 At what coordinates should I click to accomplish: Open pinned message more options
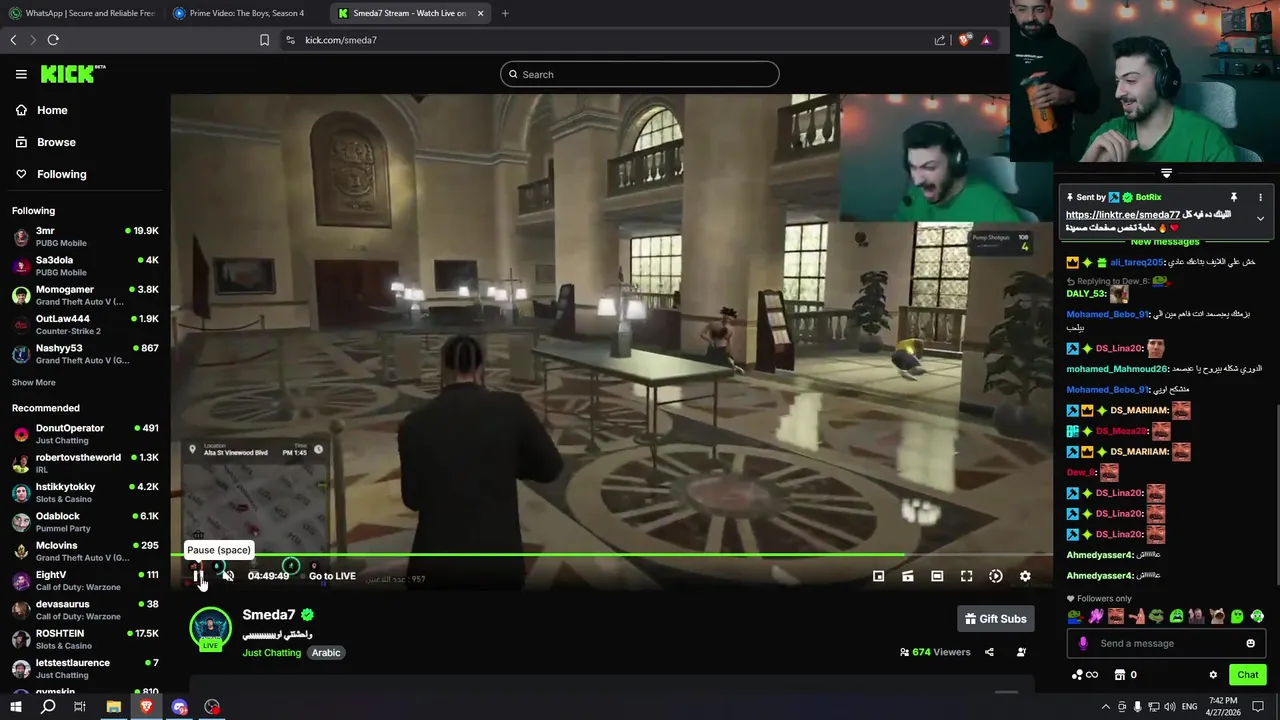pyautogui.click(x=1260, y=197)
